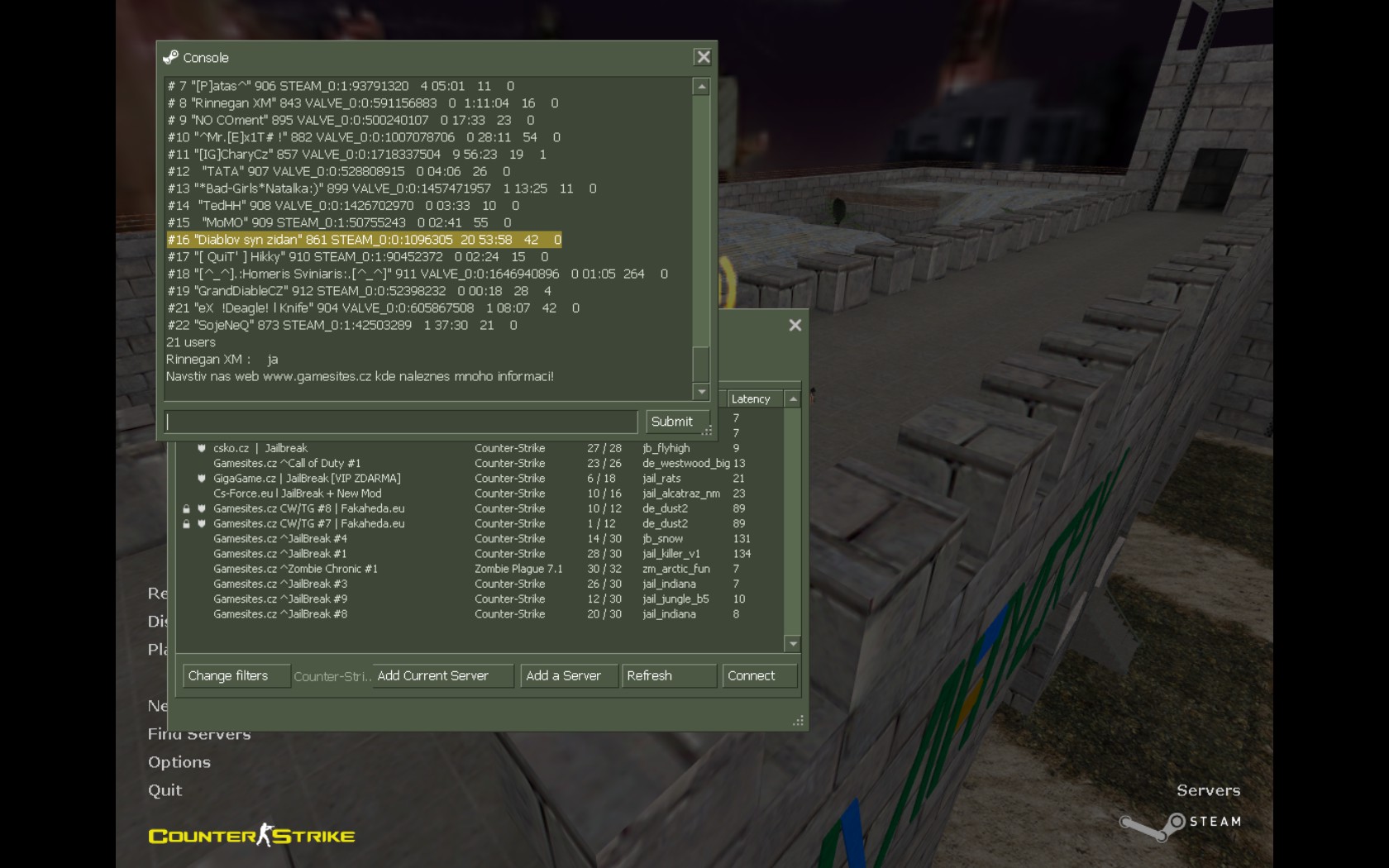1389x868 pixels.
Task: Click the Servers link near Steam logo
Action: click(x=1208, y=790)
